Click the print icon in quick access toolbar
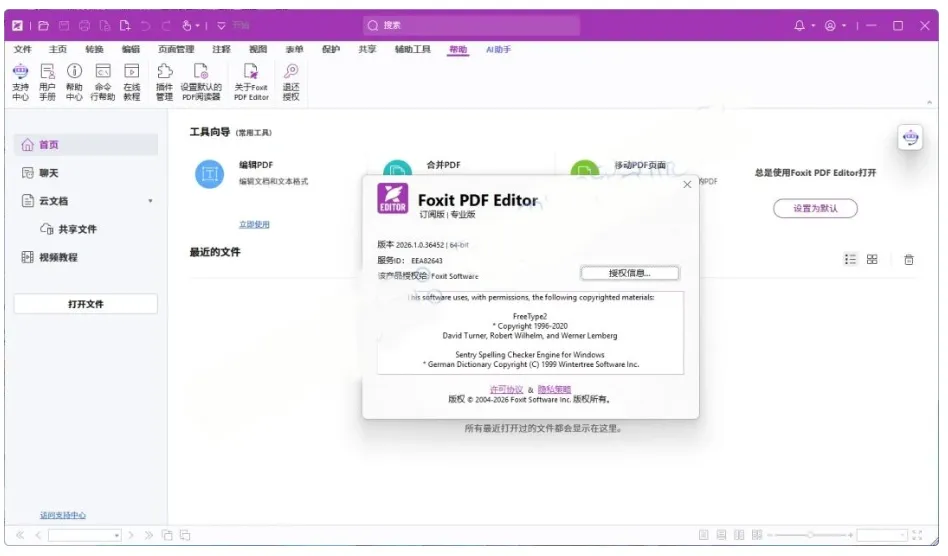The width and height of the screenshot is (948, 556). click(84, 25)
